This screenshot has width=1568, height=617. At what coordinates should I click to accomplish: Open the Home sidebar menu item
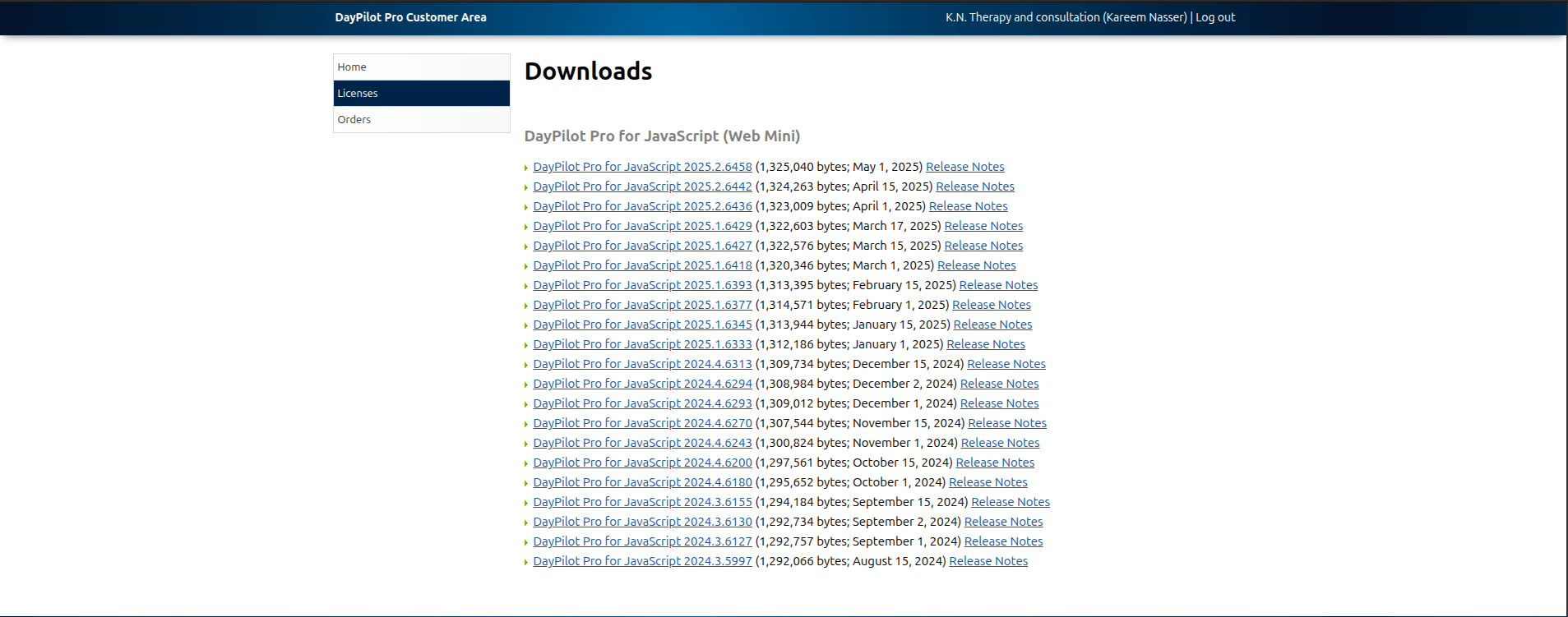click(352, 67)
